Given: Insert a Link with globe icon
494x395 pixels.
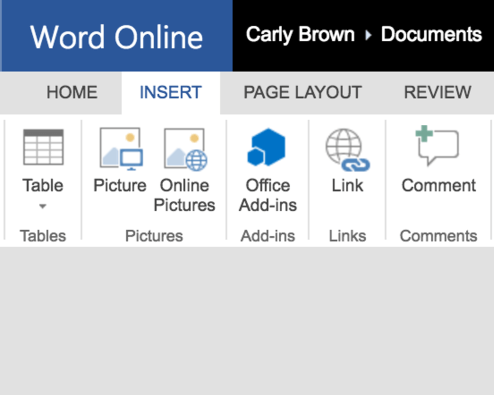Looking at the screenshot, I should click(x=348, y=150).
